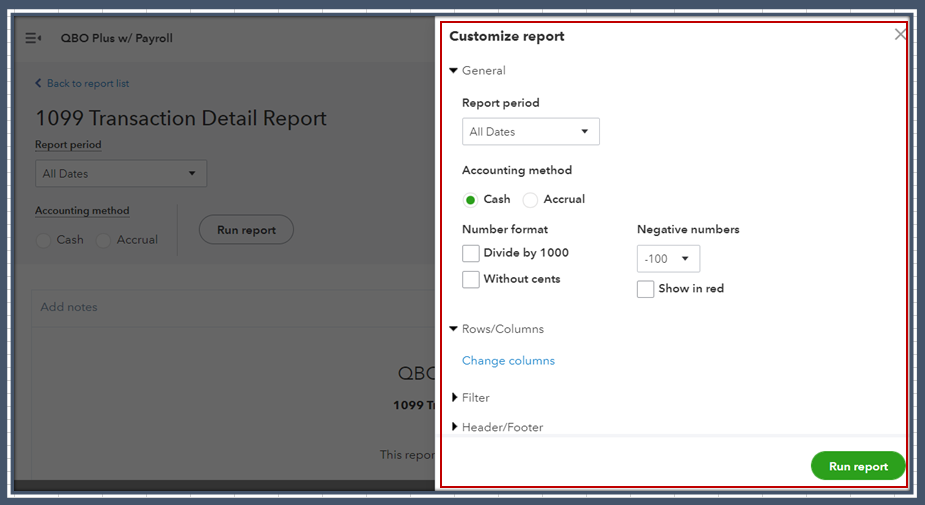Select the Accrual radio button in panel
This screenshot has height=505, width=925.
point(531,200)
